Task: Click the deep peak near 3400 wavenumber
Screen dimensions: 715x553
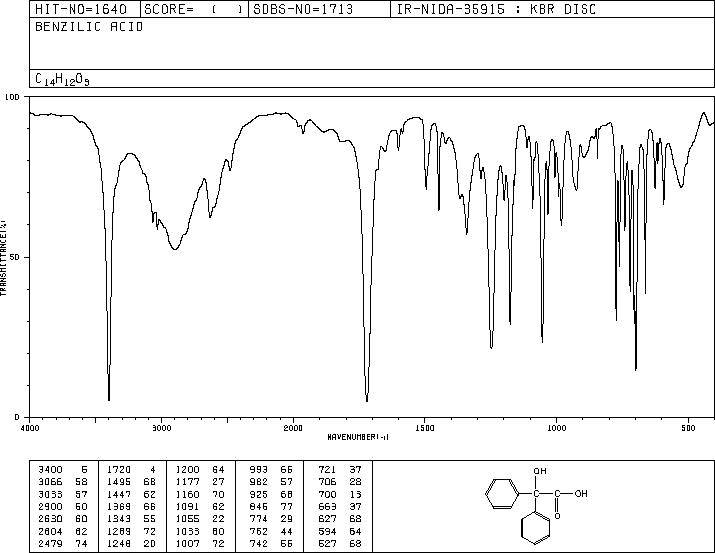Action: [x=109, y=398]
